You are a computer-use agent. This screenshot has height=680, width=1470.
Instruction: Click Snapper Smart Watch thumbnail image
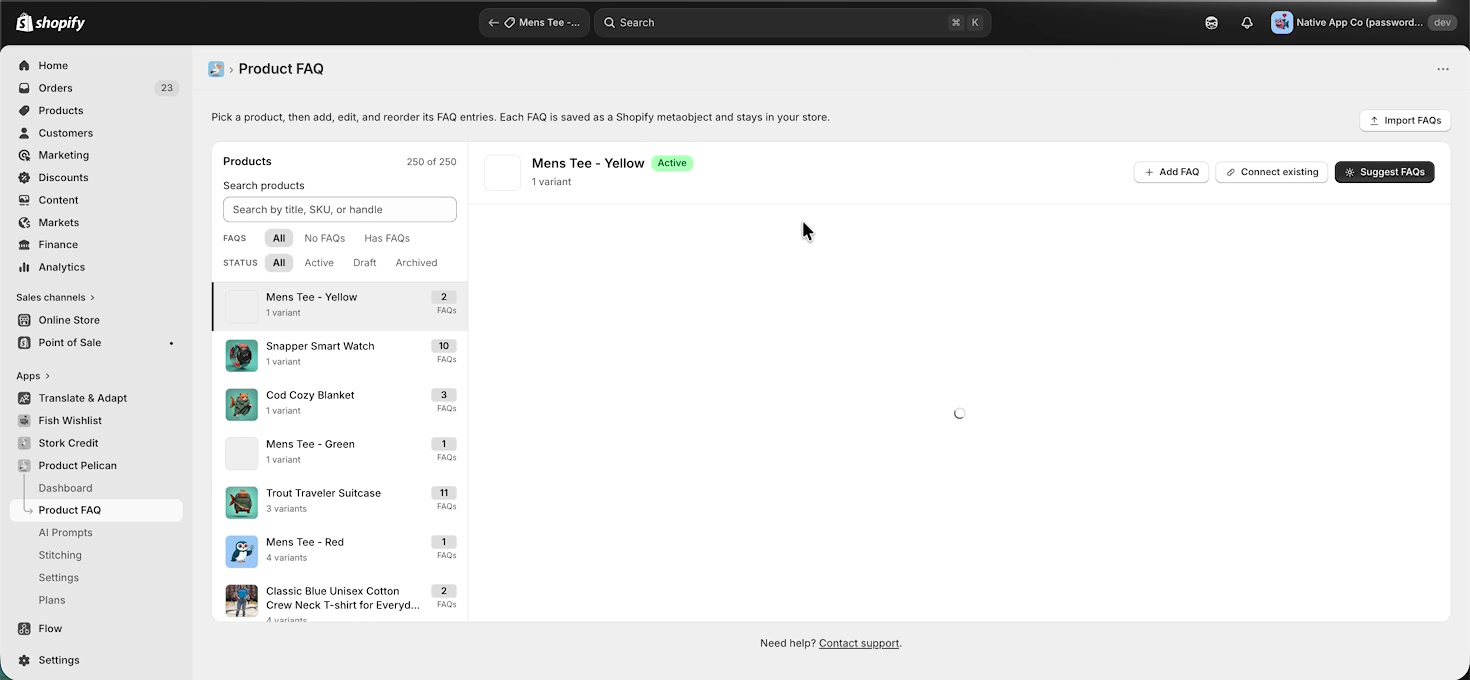242,356
